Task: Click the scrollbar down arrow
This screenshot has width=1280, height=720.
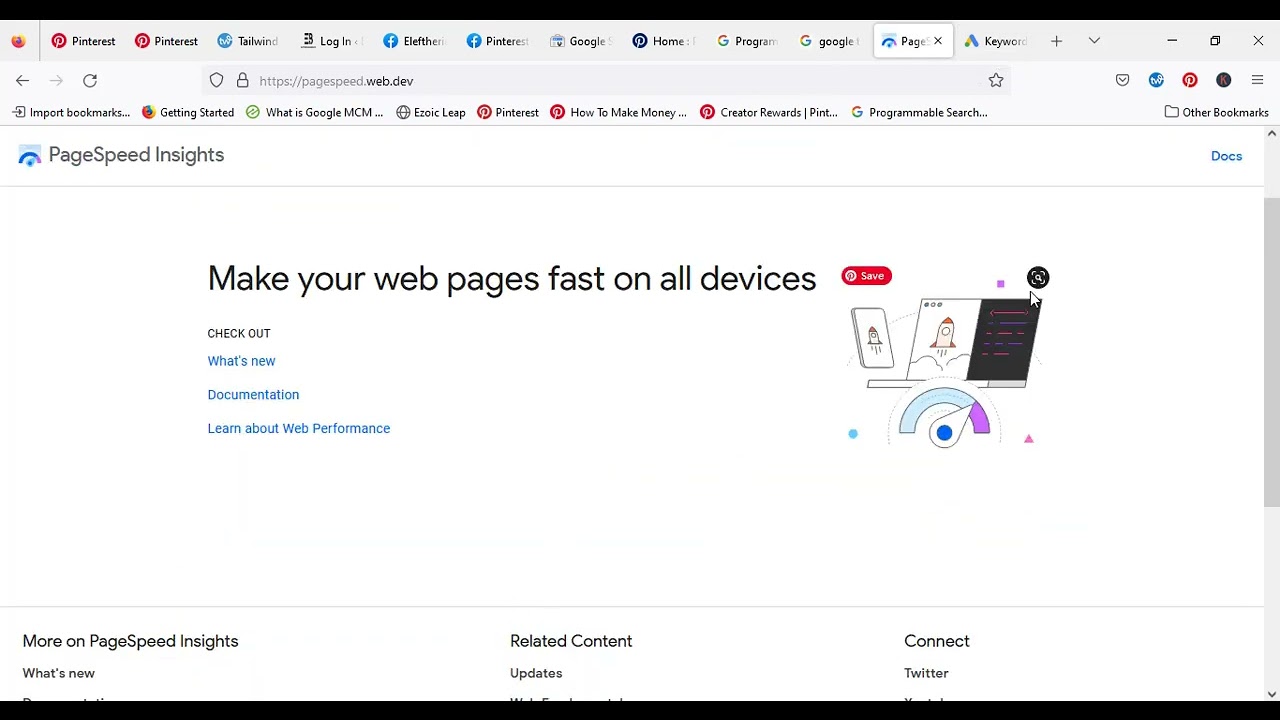Action: click(x=1272, y=694)
